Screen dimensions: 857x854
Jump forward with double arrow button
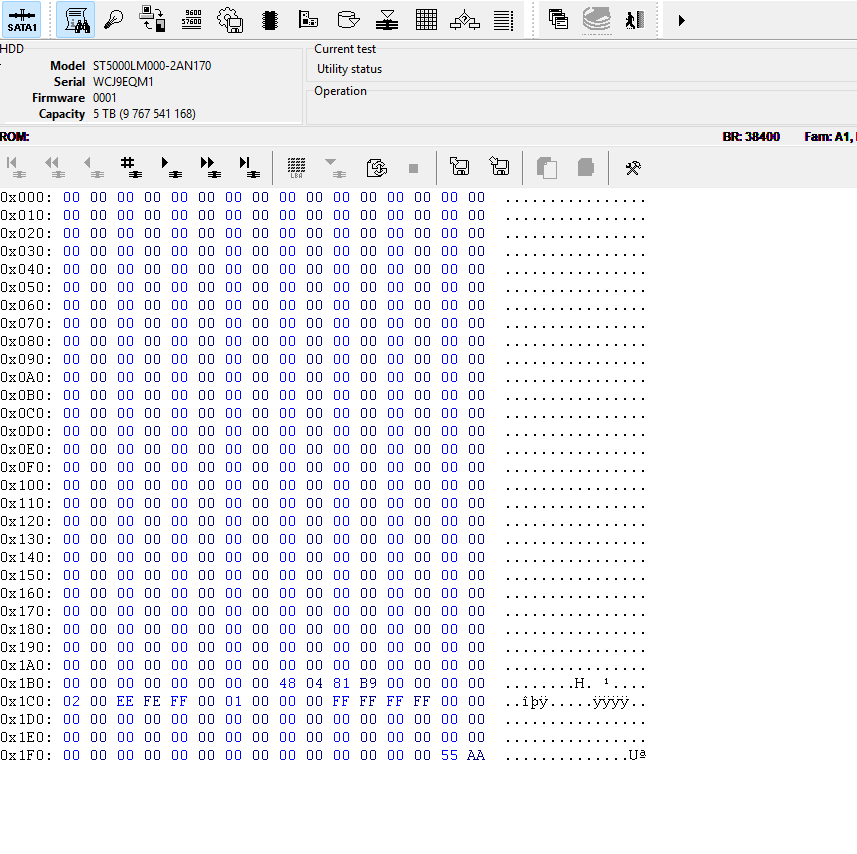(x=208, y=167)
